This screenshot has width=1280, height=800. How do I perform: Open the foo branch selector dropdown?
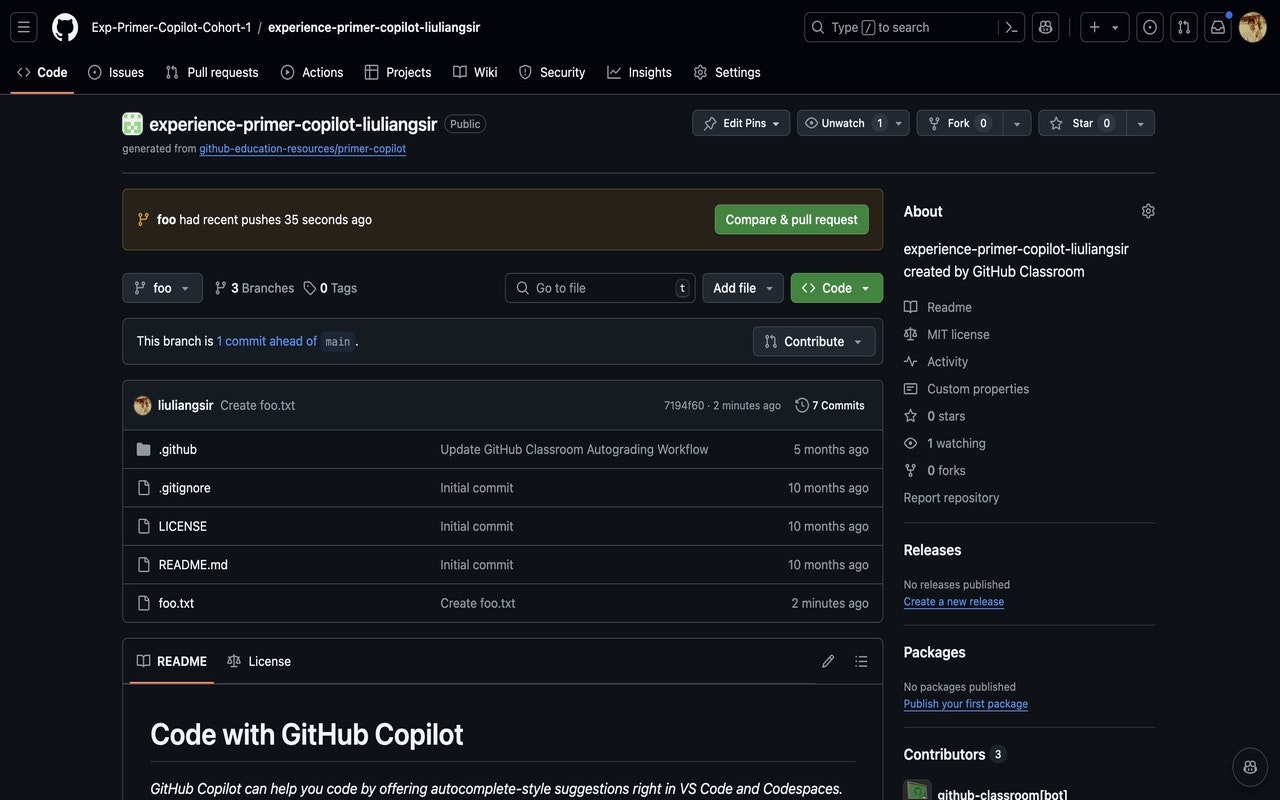click(x=162, y=288)
